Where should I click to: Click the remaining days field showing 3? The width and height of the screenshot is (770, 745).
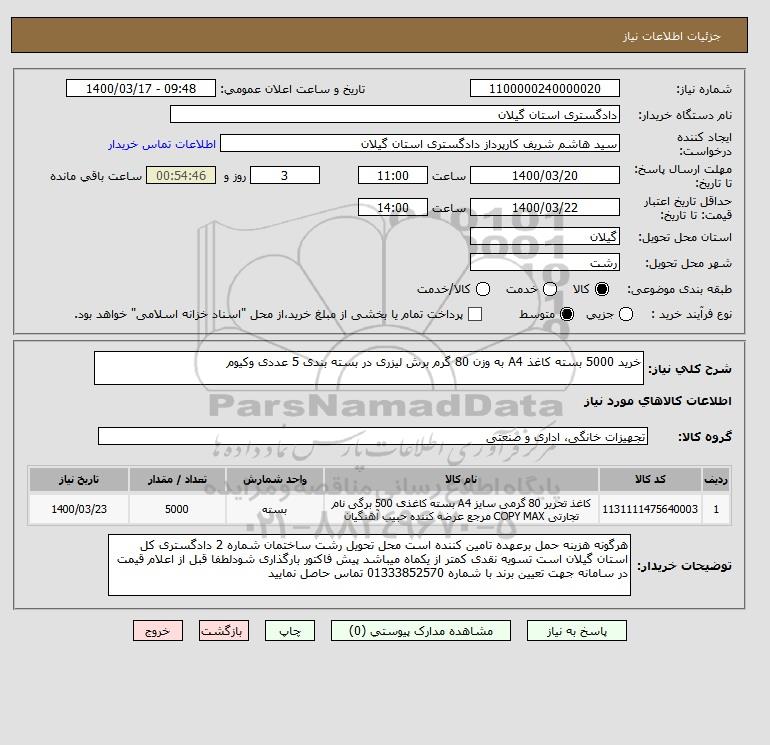point(285,175)
